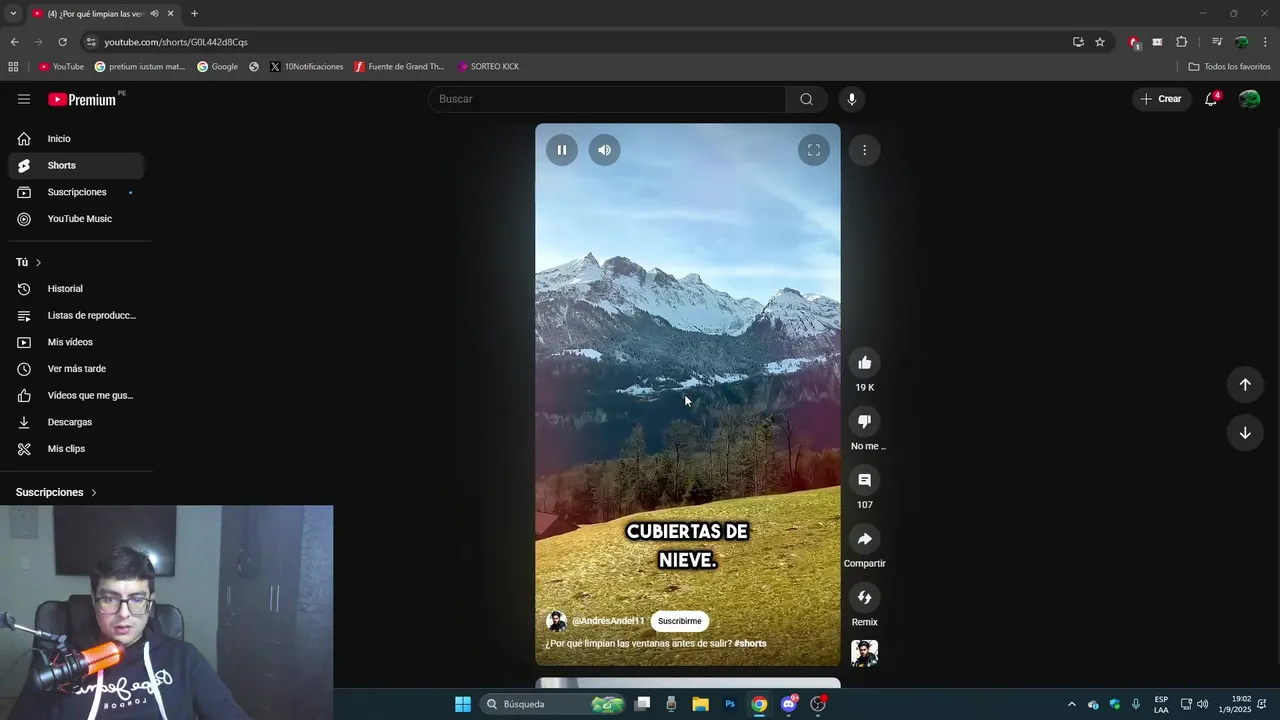This screenshot has height=720, width=1280.
Task: Click the browser back arrow
Action: pos(14,42)
